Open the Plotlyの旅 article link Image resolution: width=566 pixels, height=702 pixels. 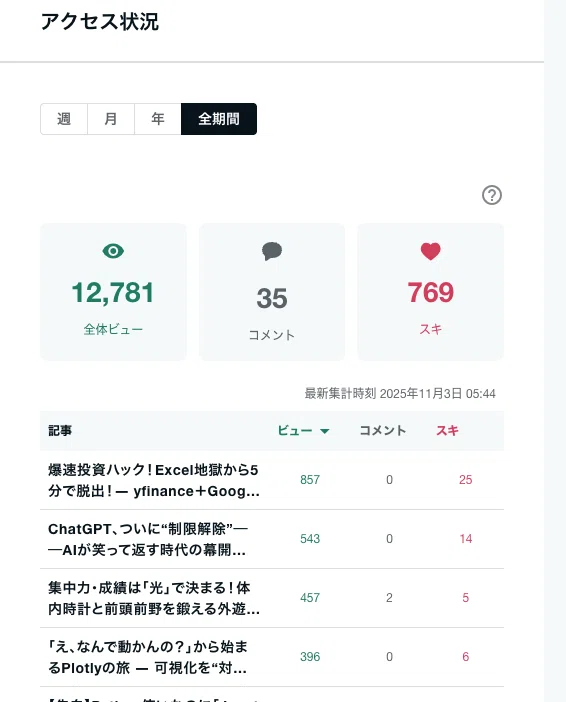coord(148,657)
